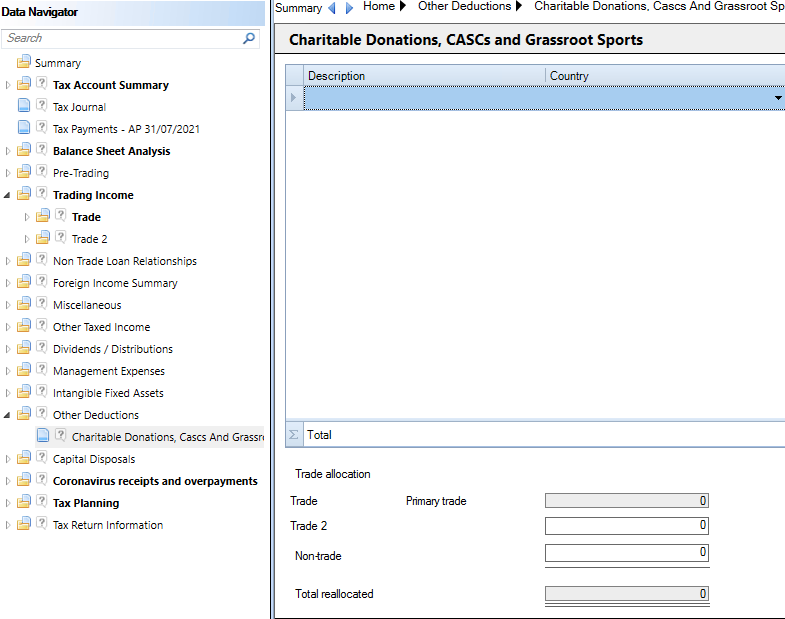
Task: Click the Country column header
Action: [665, 76]
